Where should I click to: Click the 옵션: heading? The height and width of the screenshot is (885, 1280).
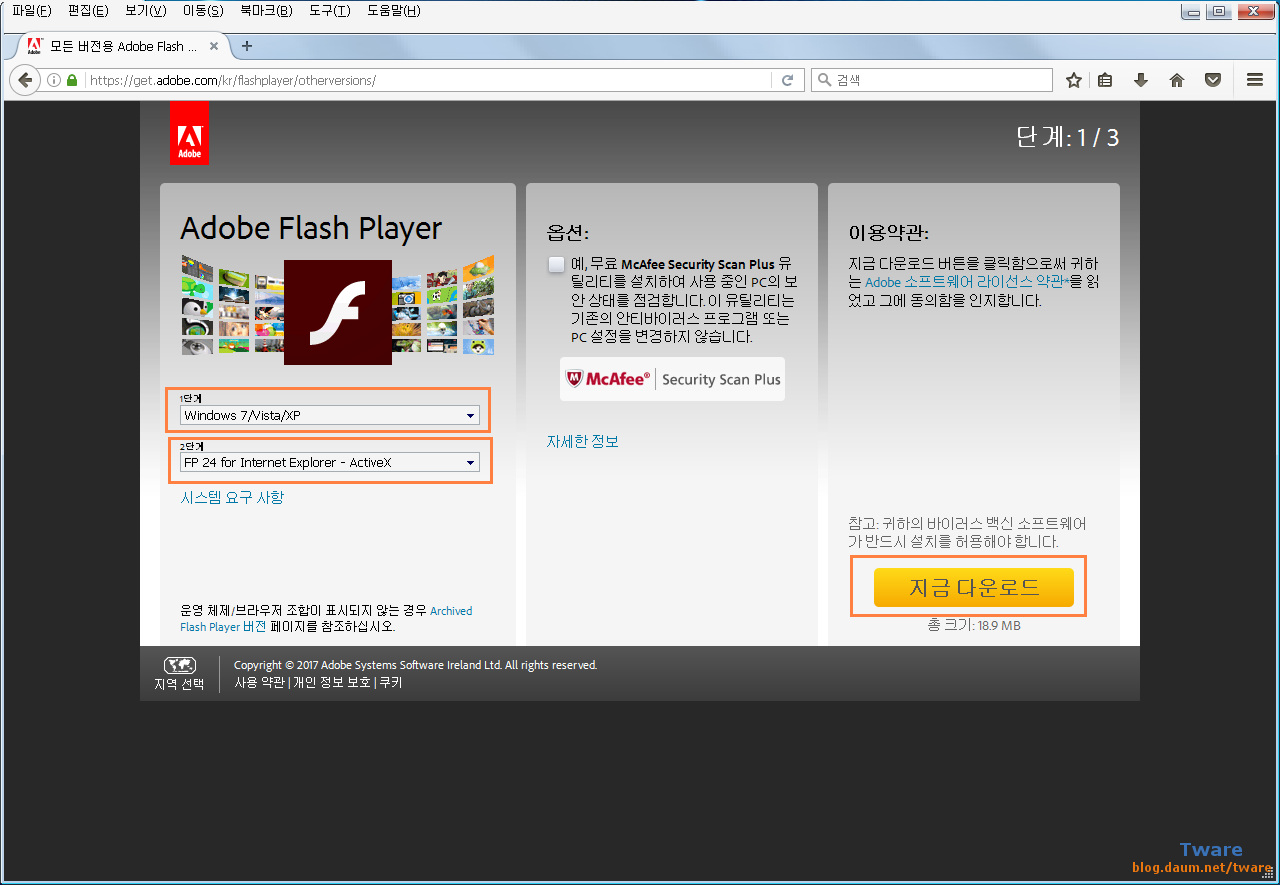click(x=568, y=233)
